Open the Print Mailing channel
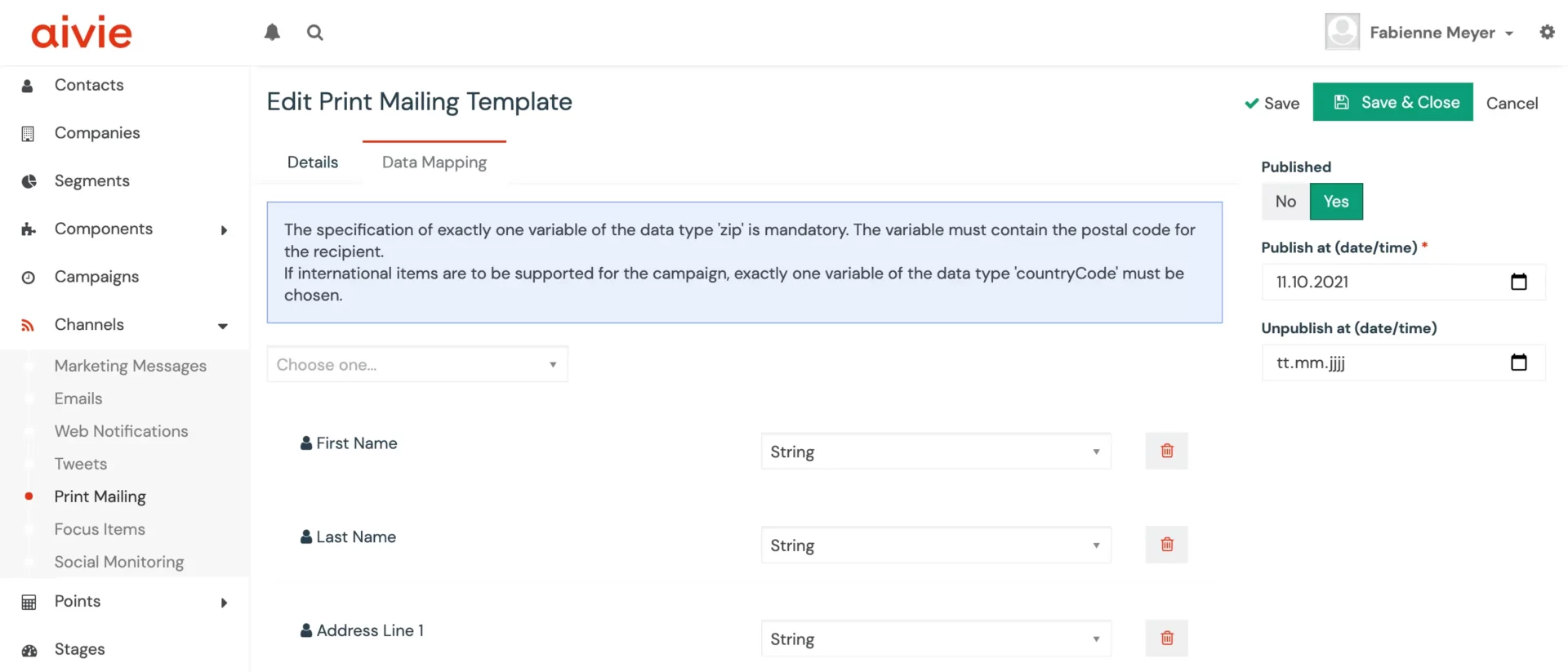1568x672 pixels. coord(100,496)
